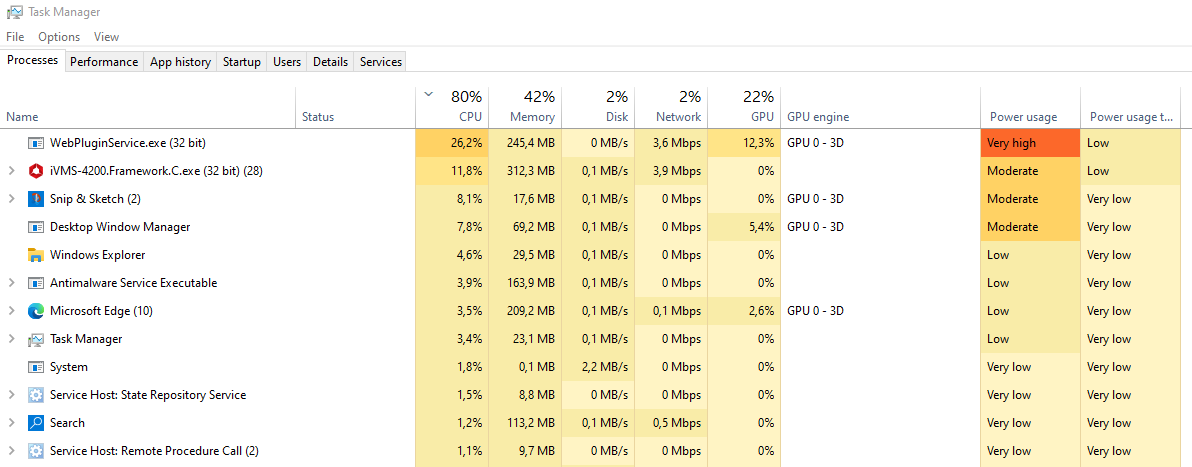Viewport: 1192px width, 467px height.
Task: Expand the Antimalware Service Executable row
Action: (x=12, y=283)
